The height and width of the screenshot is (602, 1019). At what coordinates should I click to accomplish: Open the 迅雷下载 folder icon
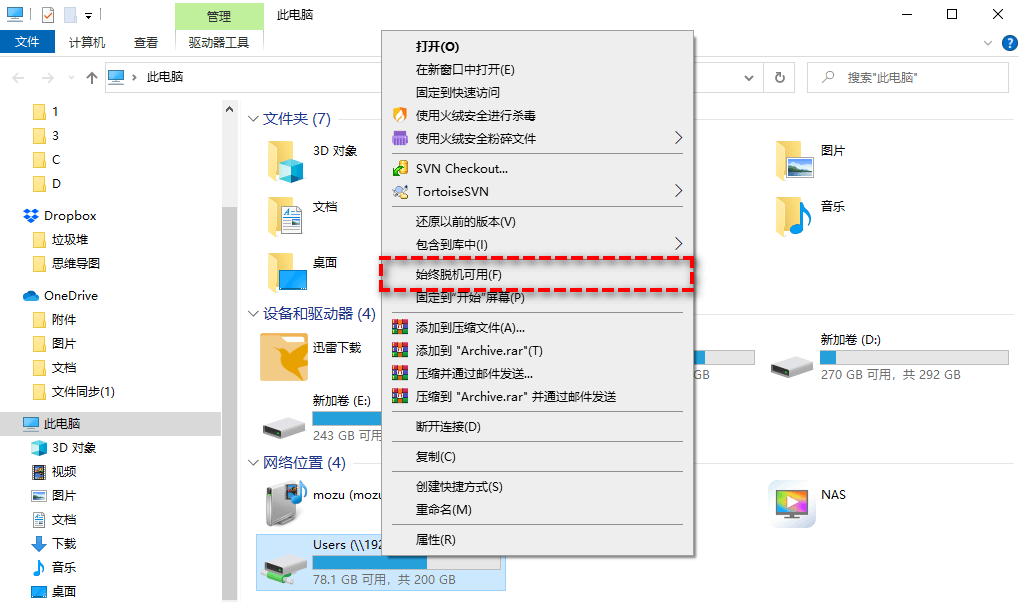click(283, 357)
